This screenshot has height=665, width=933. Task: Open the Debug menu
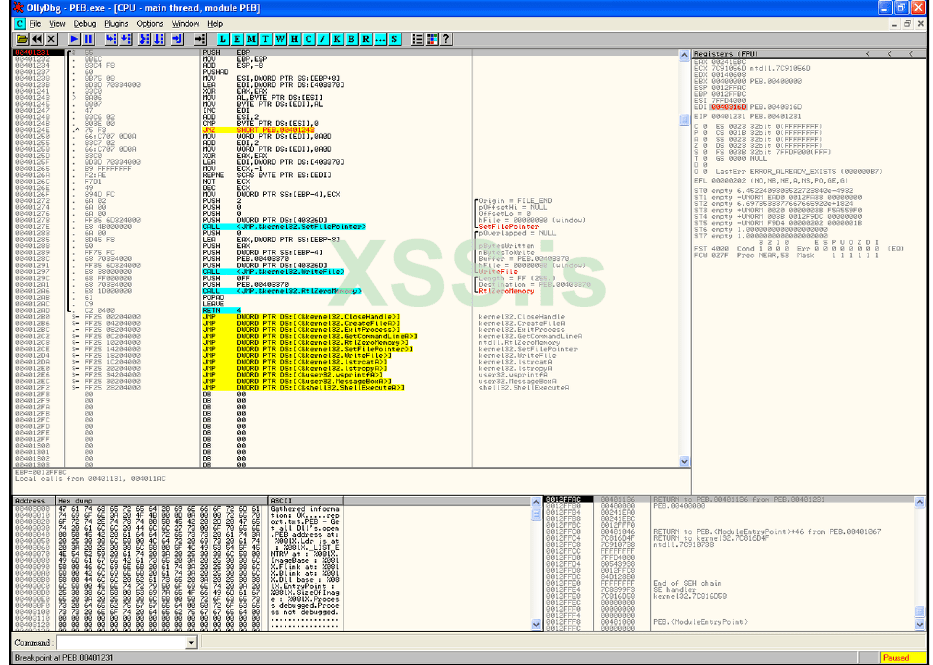[85, 23]
